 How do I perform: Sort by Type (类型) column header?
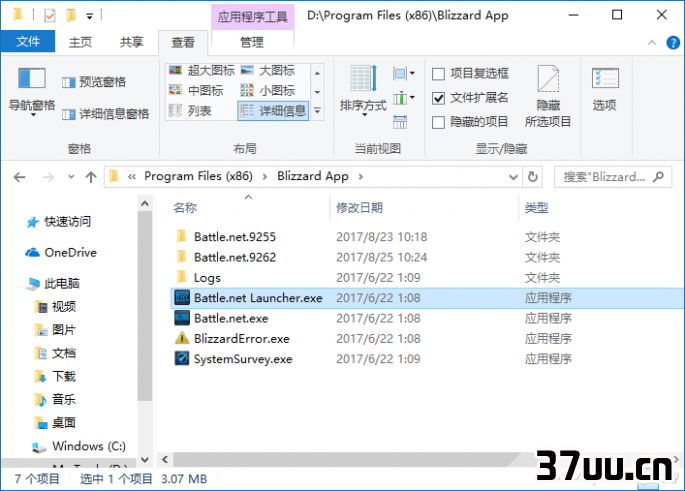coord(536,207)
